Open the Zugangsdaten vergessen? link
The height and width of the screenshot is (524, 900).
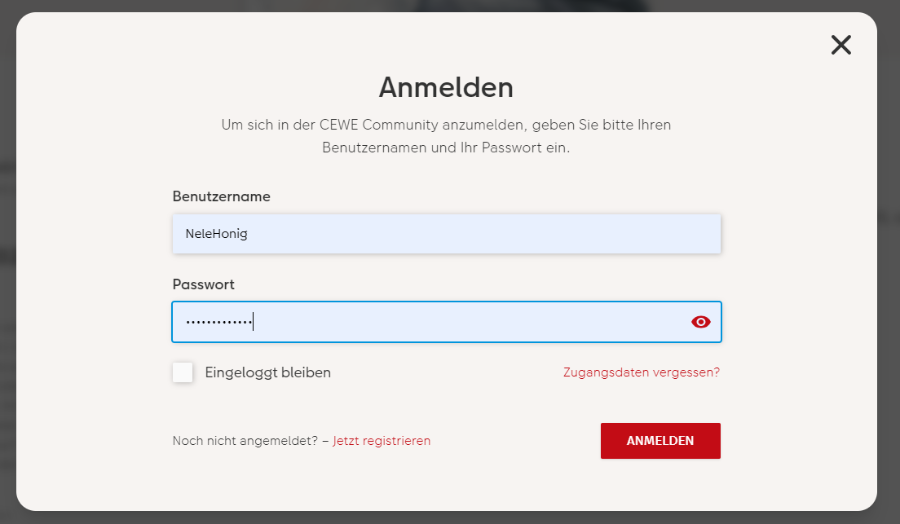pos(641,373)
